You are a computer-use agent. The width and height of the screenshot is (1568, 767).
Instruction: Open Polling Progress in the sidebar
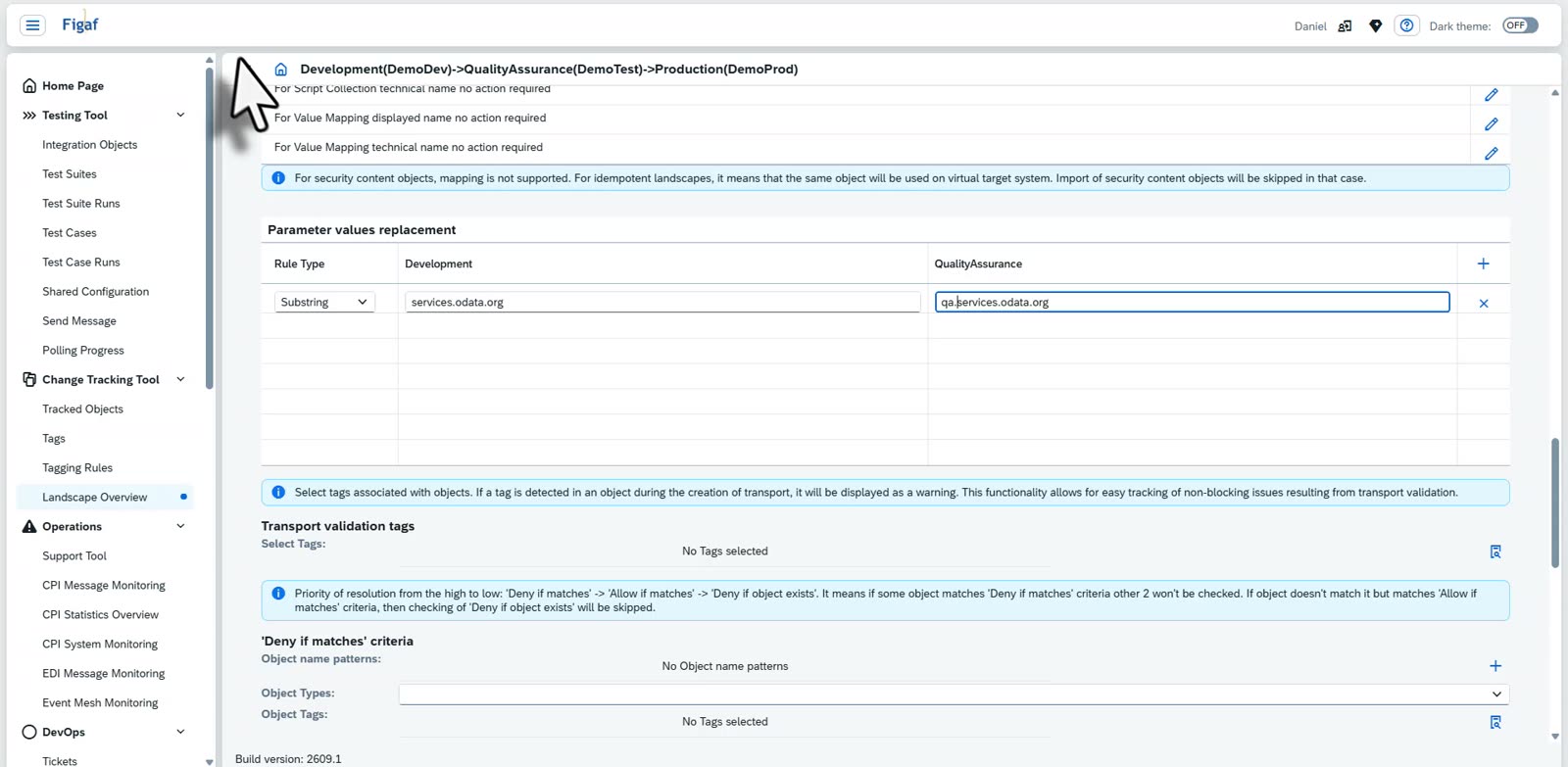[83, 351]
